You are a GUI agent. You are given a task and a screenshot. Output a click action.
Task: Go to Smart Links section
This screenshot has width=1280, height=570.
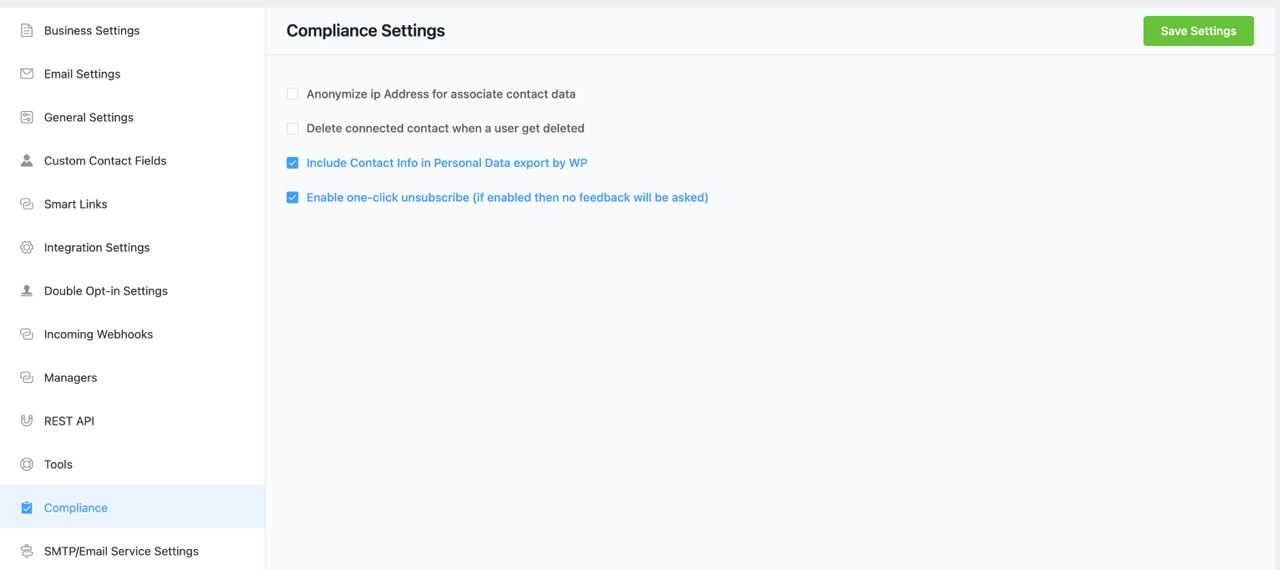[75, 204]
